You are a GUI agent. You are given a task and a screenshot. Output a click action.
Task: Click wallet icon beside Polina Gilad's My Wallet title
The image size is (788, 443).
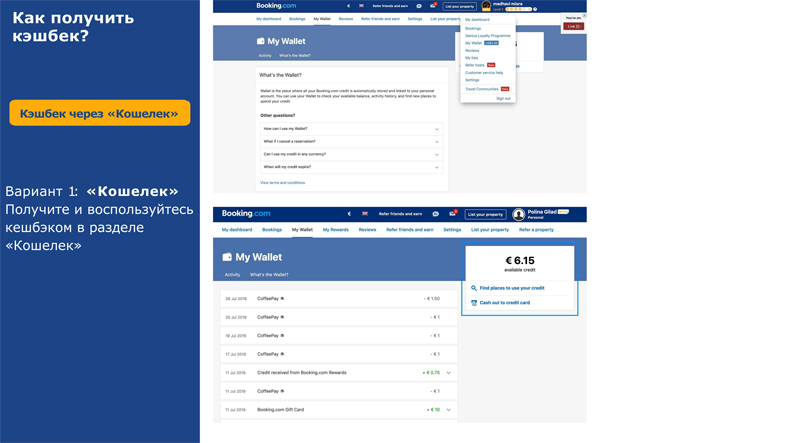point(227,257)
